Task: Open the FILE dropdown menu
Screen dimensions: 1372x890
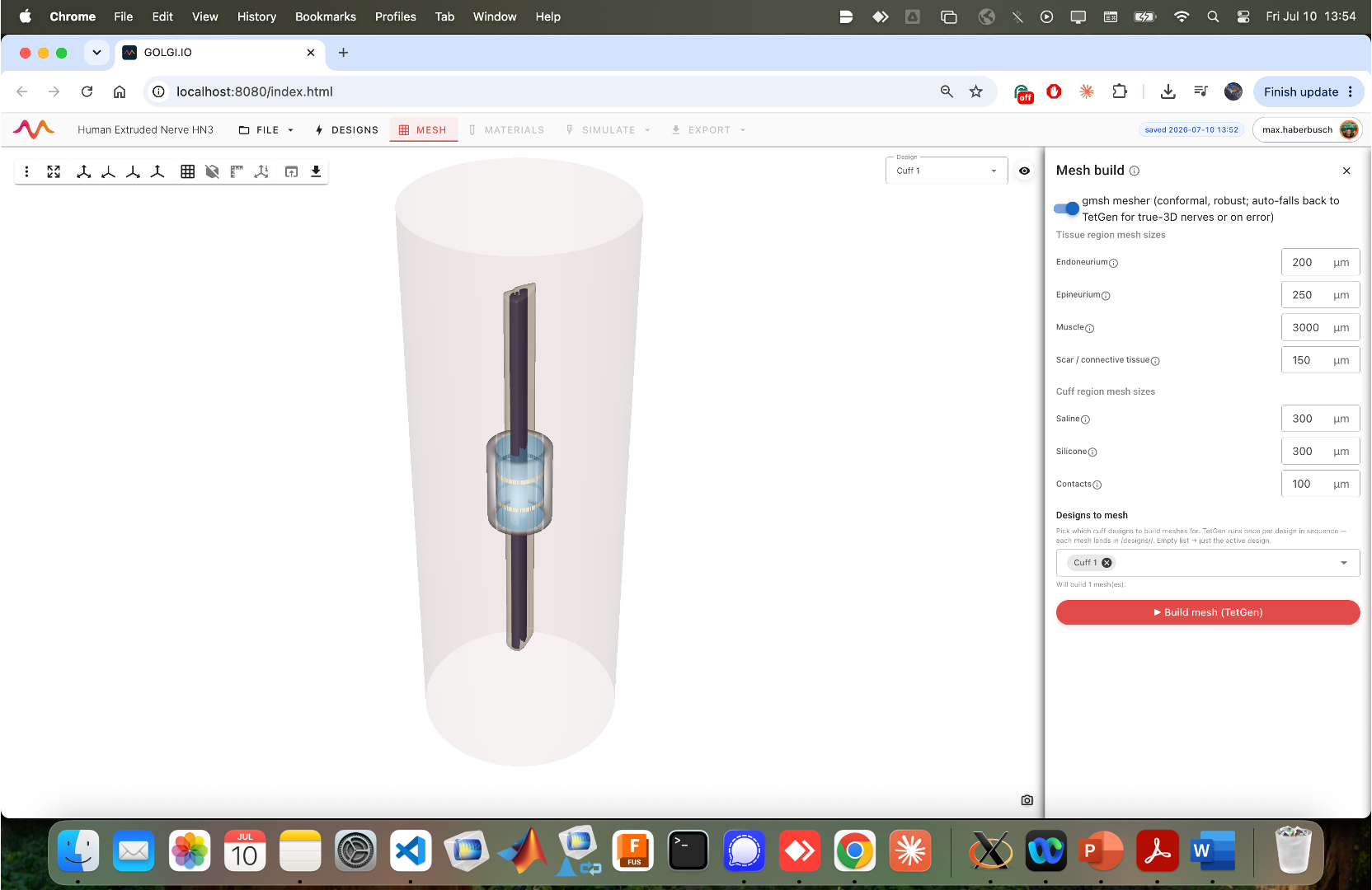Action: [x=265, y=130]
